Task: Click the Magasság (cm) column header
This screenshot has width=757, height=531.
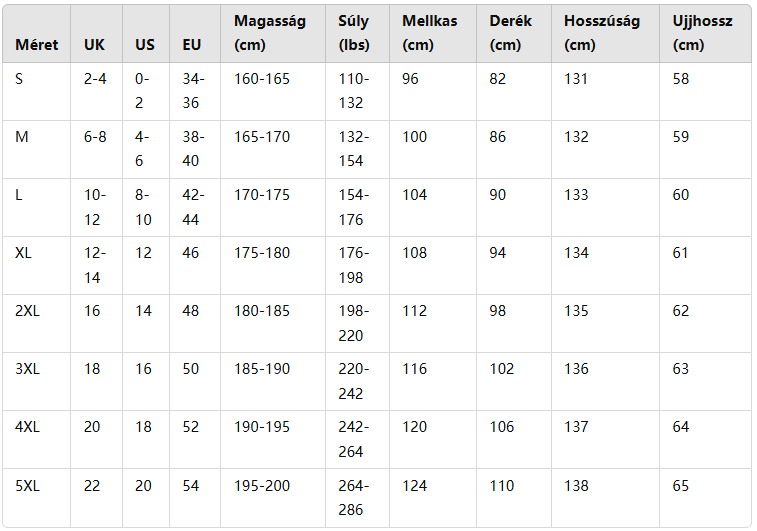Action: point(270,33)
